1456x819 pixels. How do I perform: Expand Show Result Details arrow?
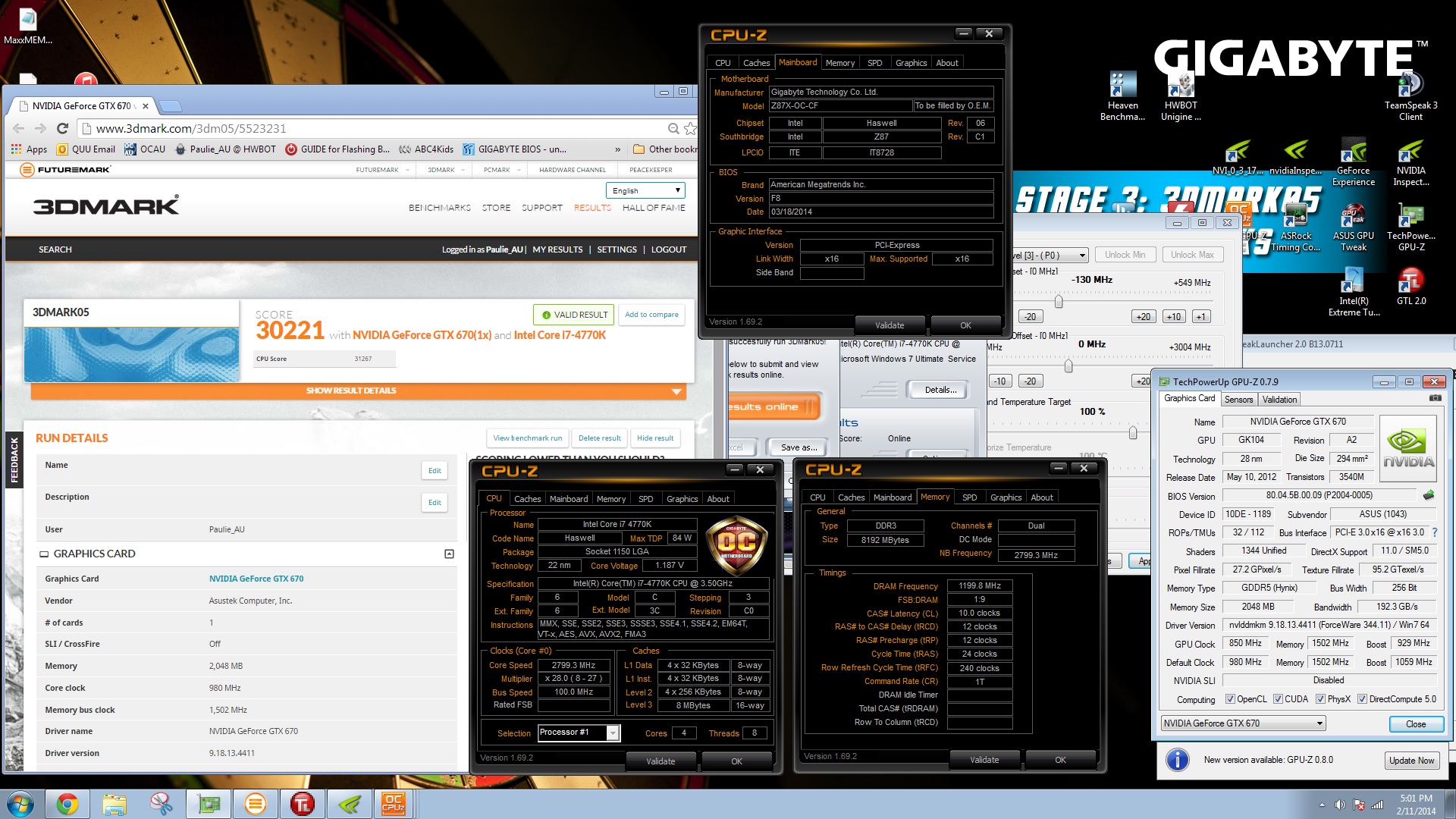pos(676,391)
